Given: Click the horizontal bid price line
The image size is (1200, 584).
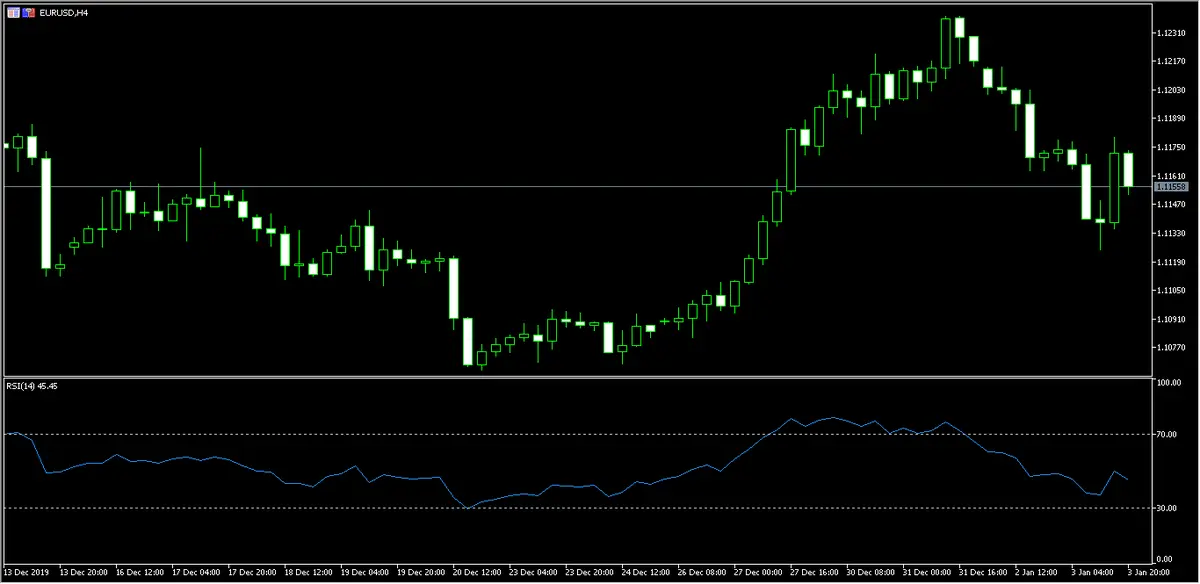Looking at the screenshot, I should point(600,186).
